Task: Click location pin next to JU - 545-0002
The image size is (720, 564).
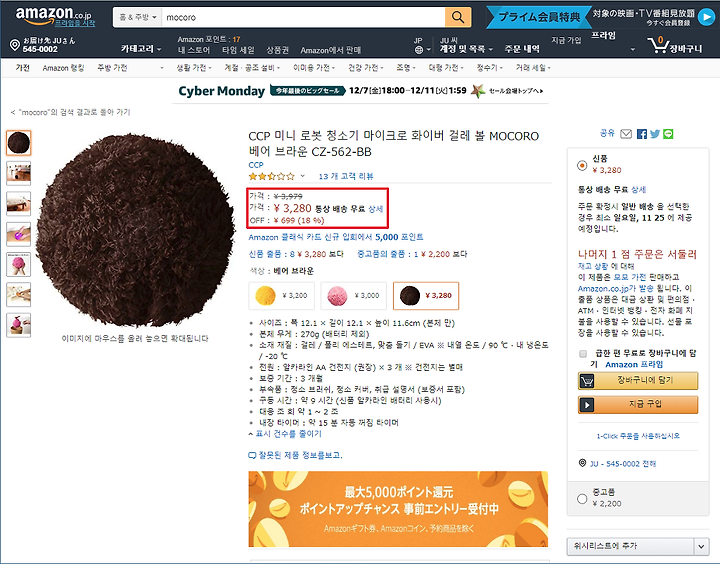Action: tap(582, 463)
